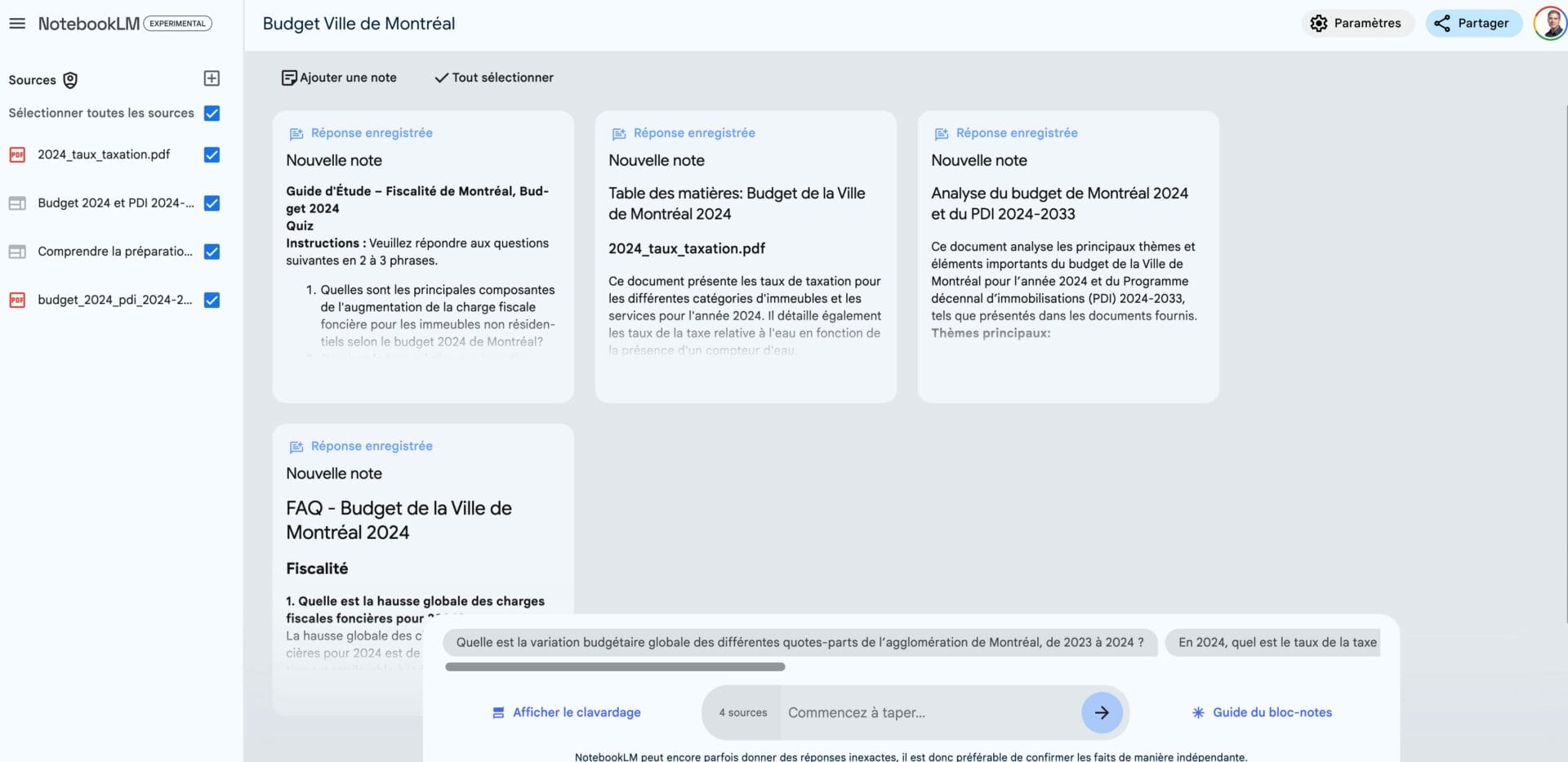This screenshot has width=1568, height=762.
Task: Click Tout sélectionner
Action: 494,78
